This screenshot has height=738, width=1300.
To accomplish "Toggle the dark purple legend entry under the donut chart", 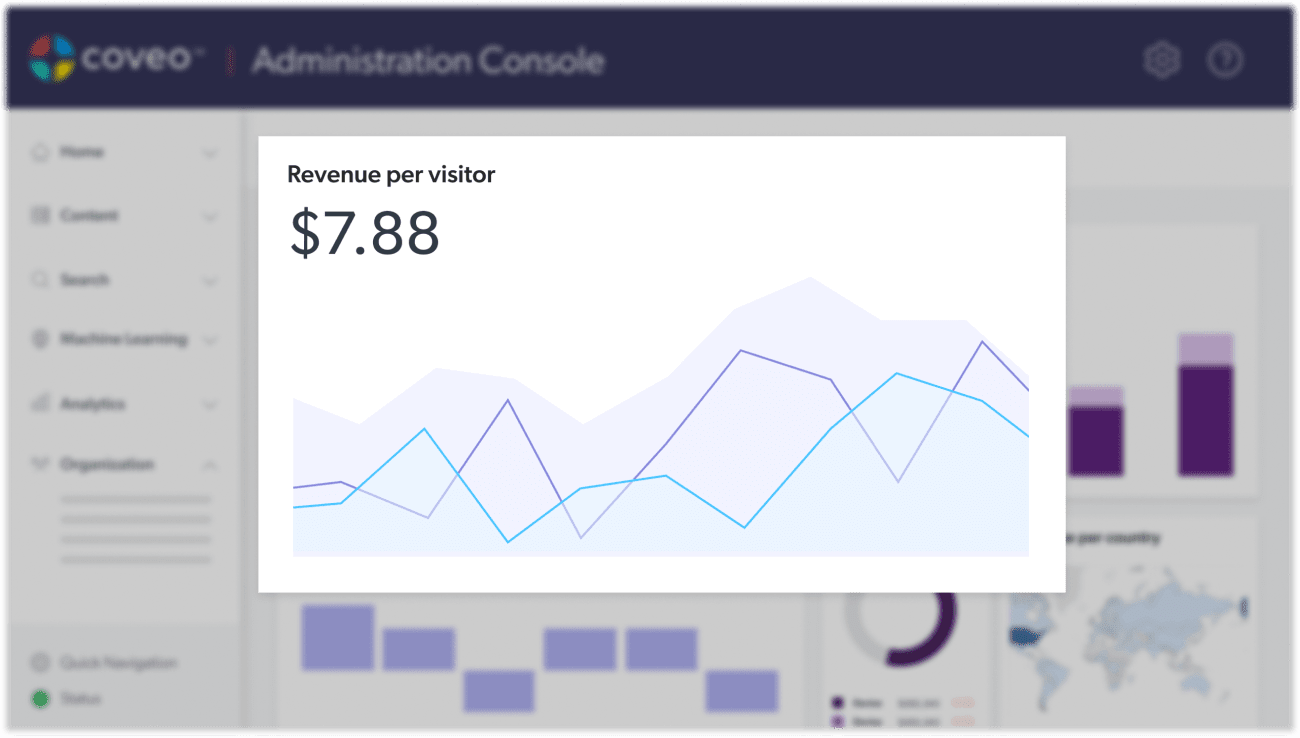I will click(x=837, y=703).
